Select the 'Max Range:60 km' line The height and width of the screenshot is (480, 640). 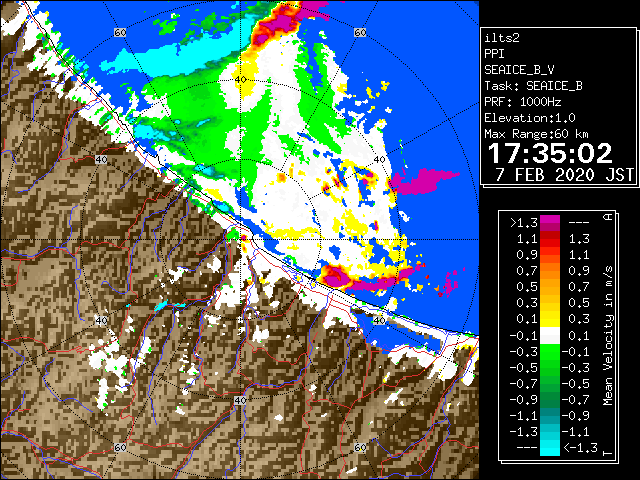coord(537,134)
